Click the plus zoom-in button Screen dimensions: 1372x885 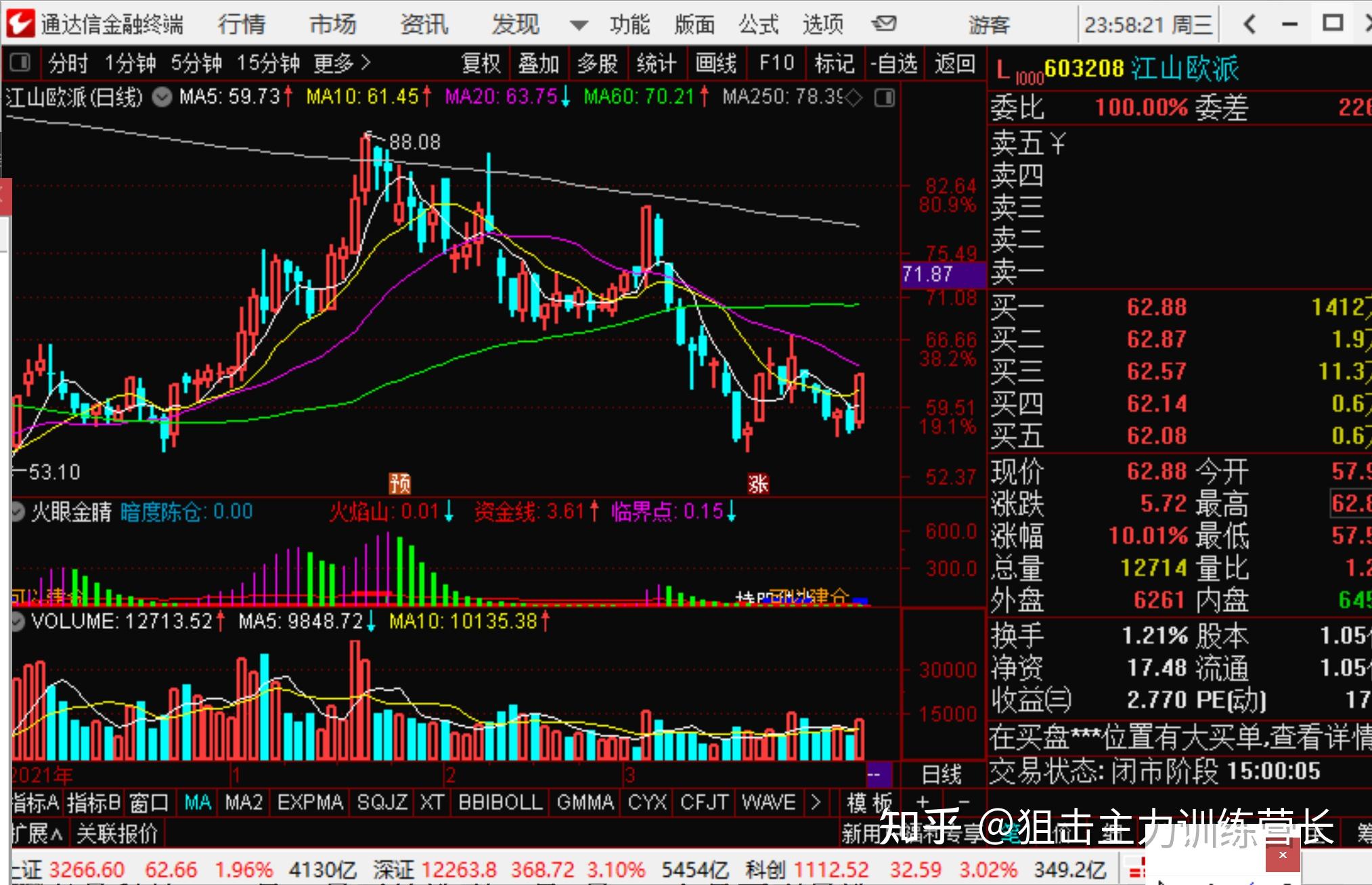[923, 802]
